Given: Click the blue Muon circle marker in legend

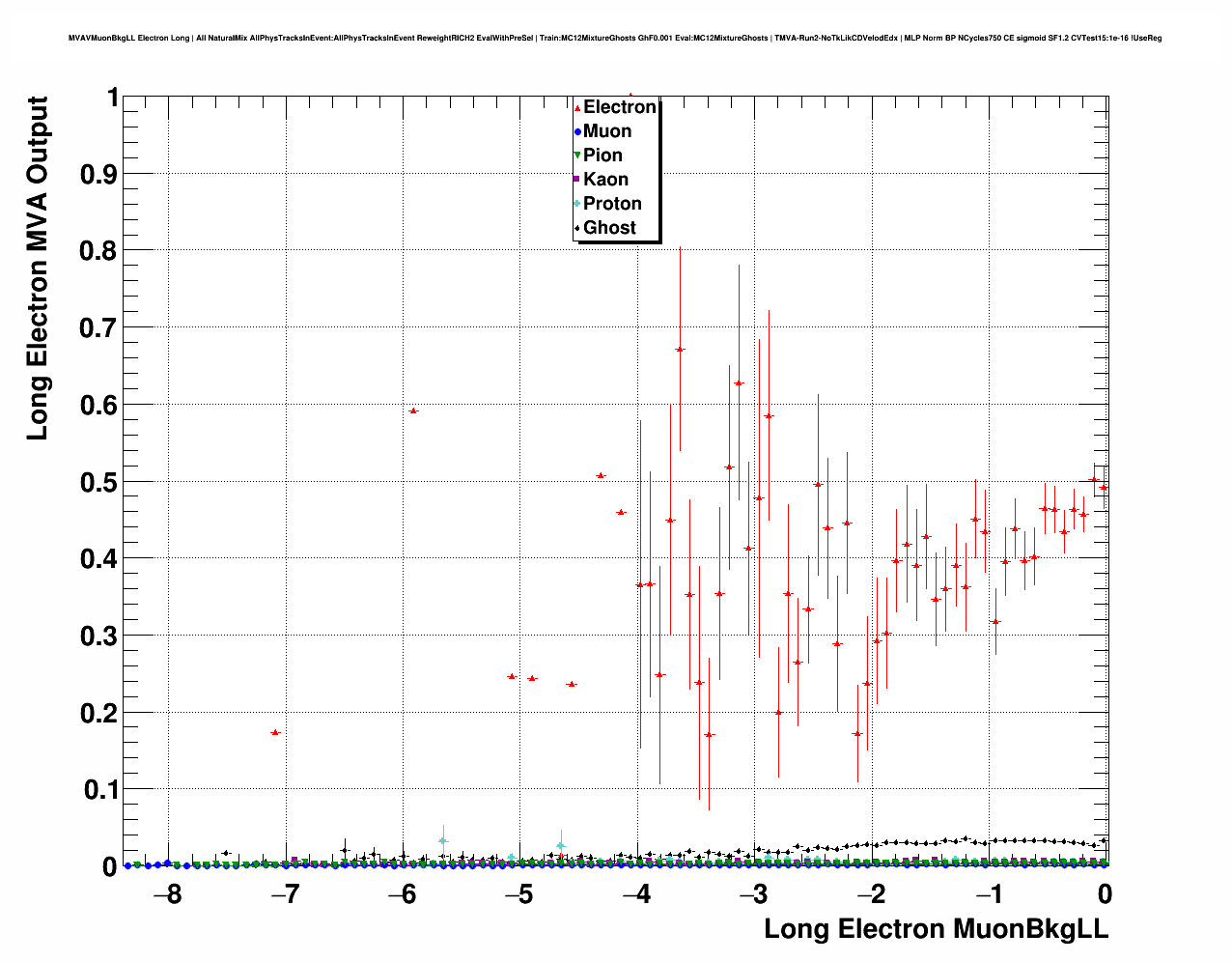Looking at the screenshot, I should point(577,132).
